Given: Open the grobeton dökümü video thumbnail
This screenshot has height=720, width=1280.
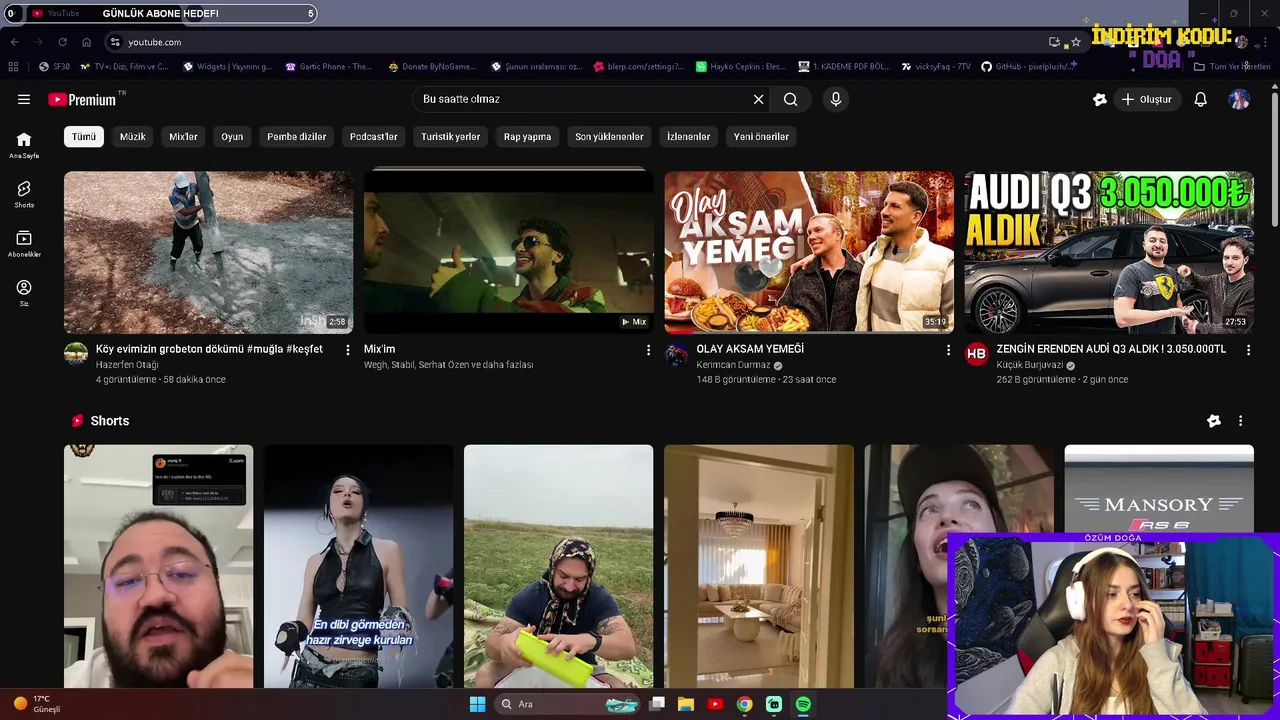Looking at the screenshot, I should (x=208, y=252).
